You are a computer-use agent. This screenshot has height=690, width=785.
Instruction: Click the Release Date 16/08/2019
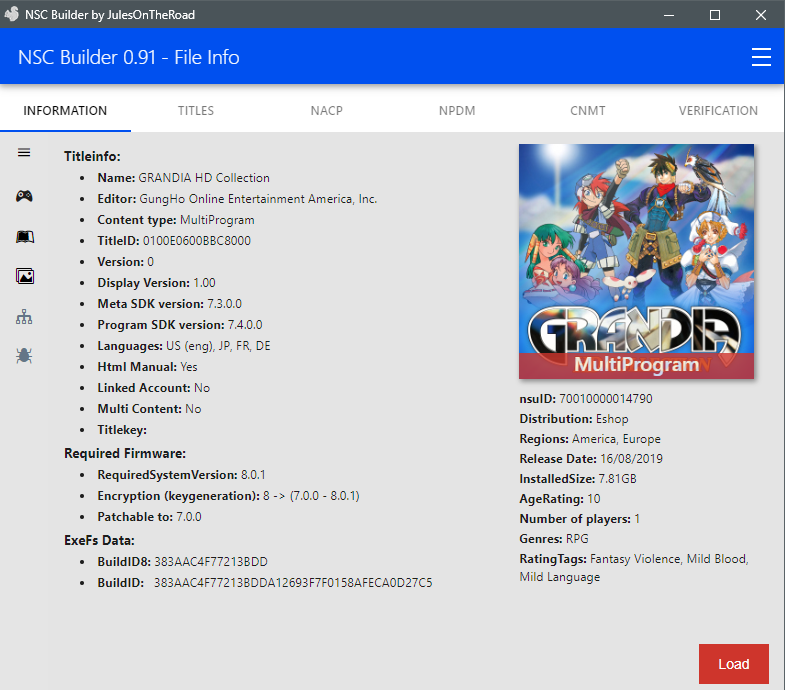click(591, 459)
